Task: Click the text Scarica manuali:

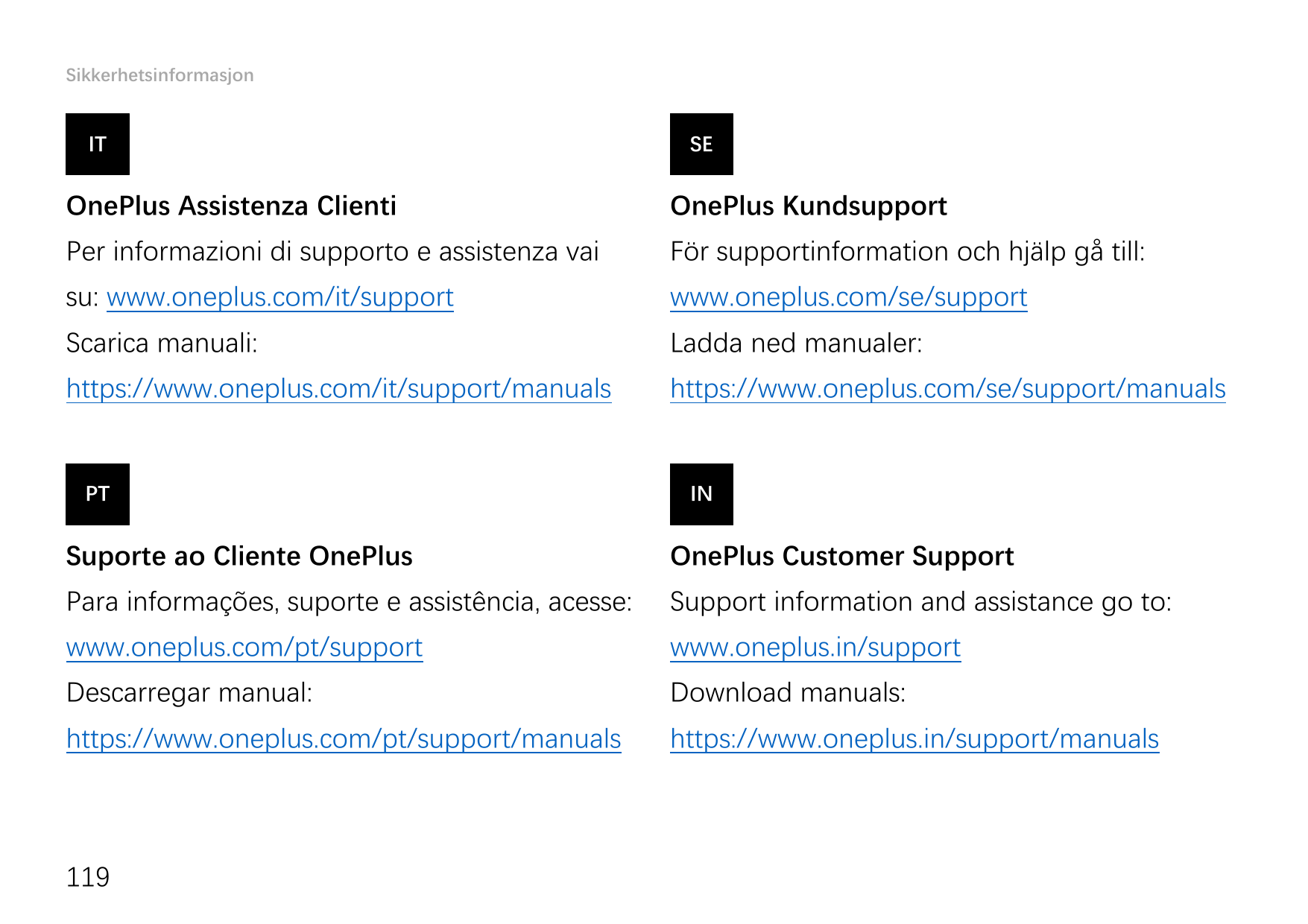Action: pos(162,344)
